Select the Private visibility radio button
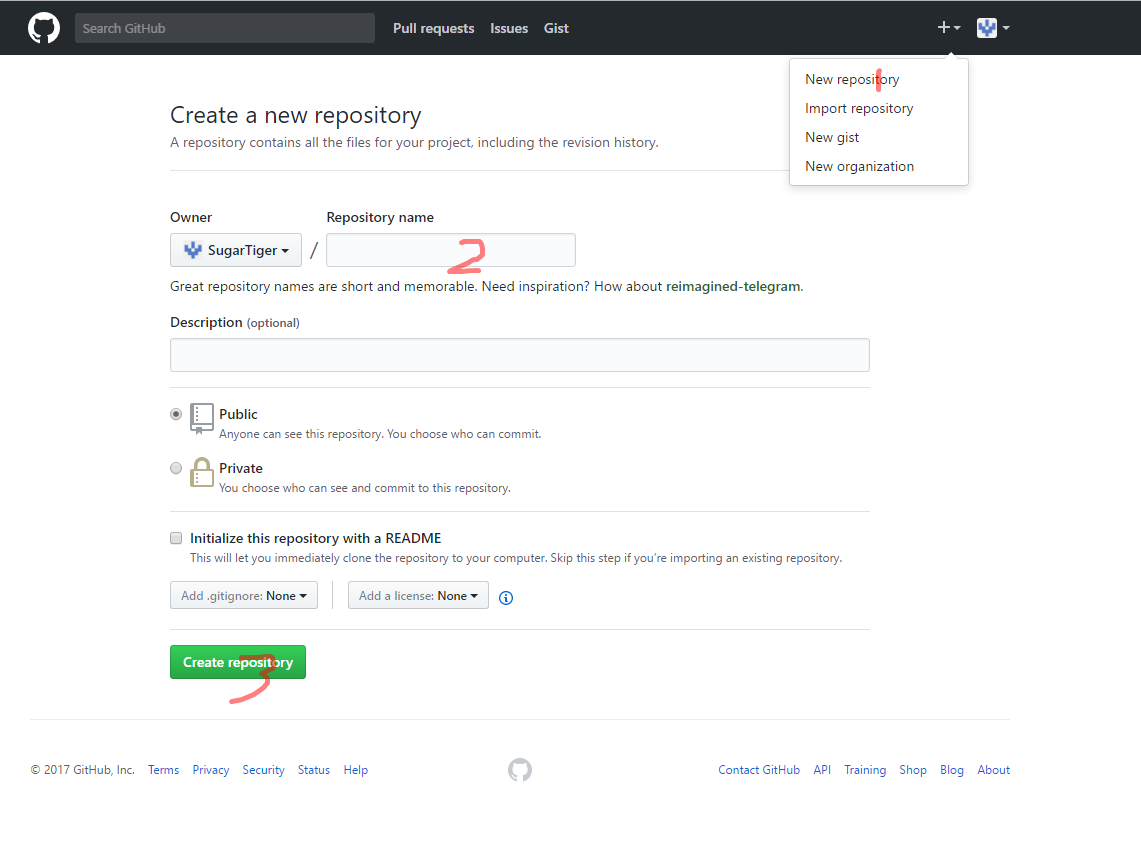 pos(176,468)
